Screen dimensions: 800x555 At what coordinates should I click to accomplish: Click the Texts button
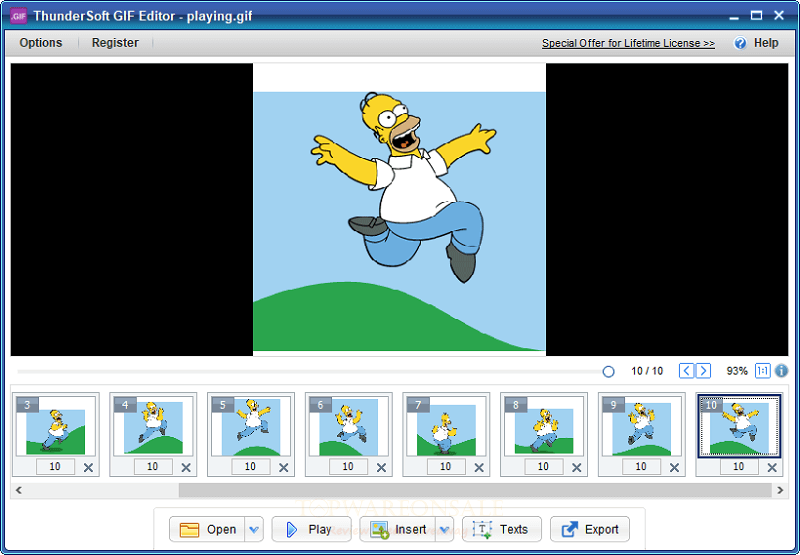coord(502,529)
